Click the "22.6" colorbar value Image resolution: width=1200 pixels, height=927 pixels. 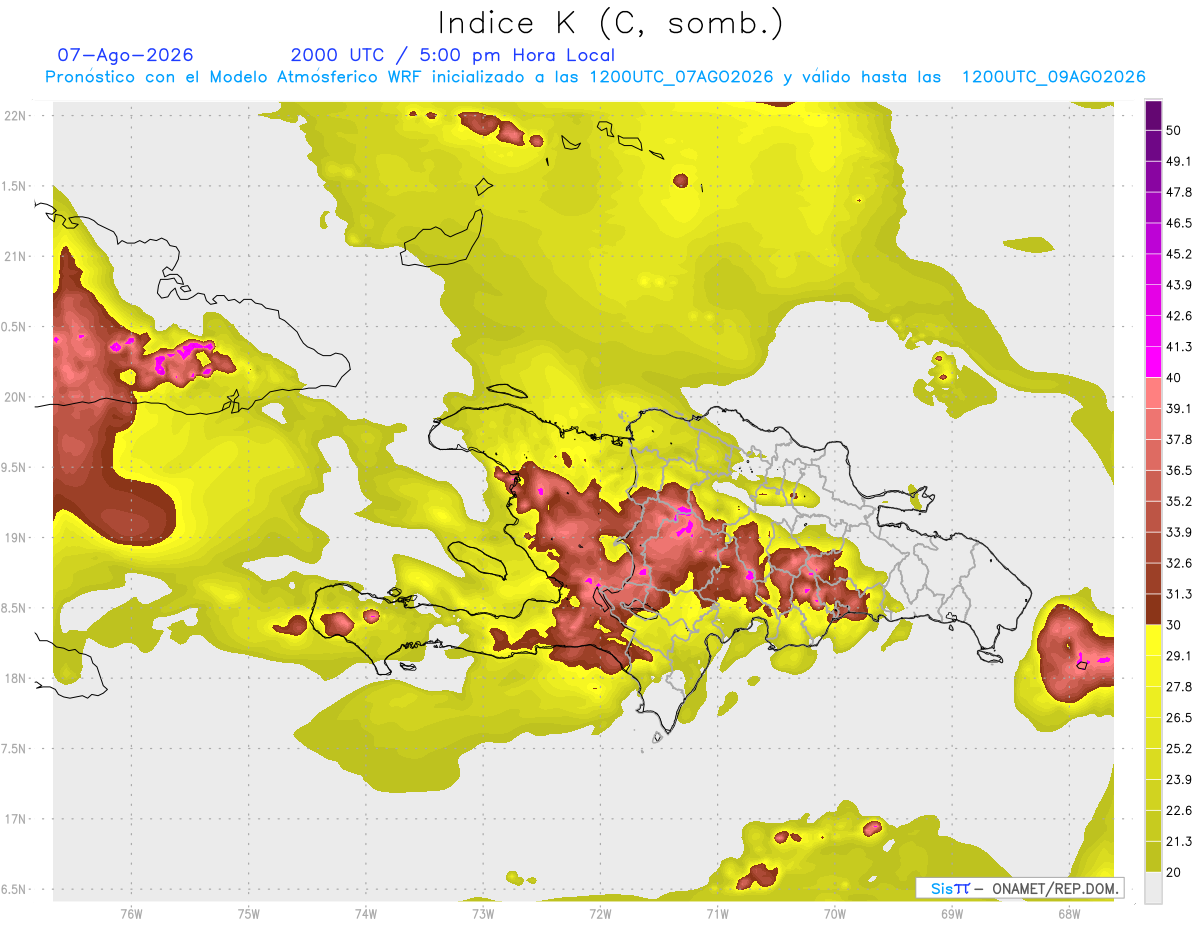coord(1179,811)
